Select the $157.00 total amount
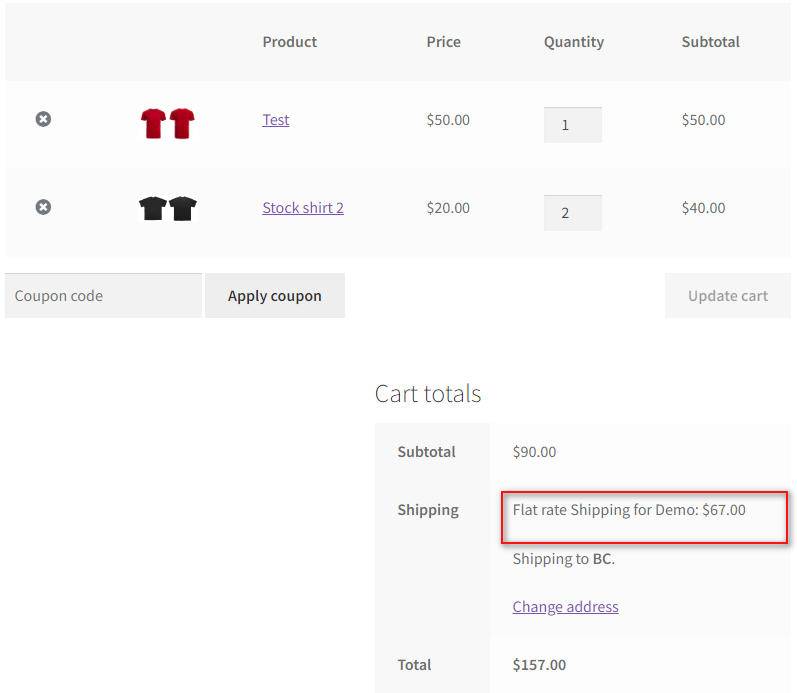 [x=539, y=665]
